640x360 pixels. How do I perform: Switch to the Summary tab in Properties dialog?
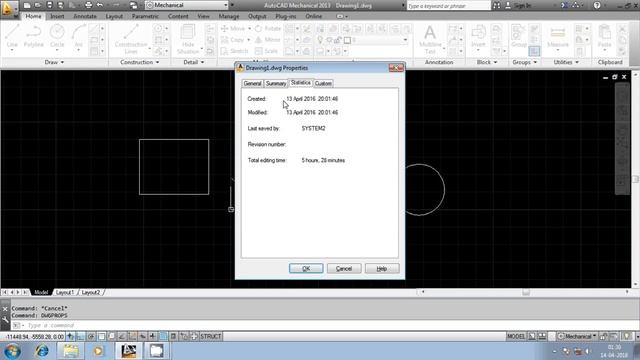coord(276,83)
